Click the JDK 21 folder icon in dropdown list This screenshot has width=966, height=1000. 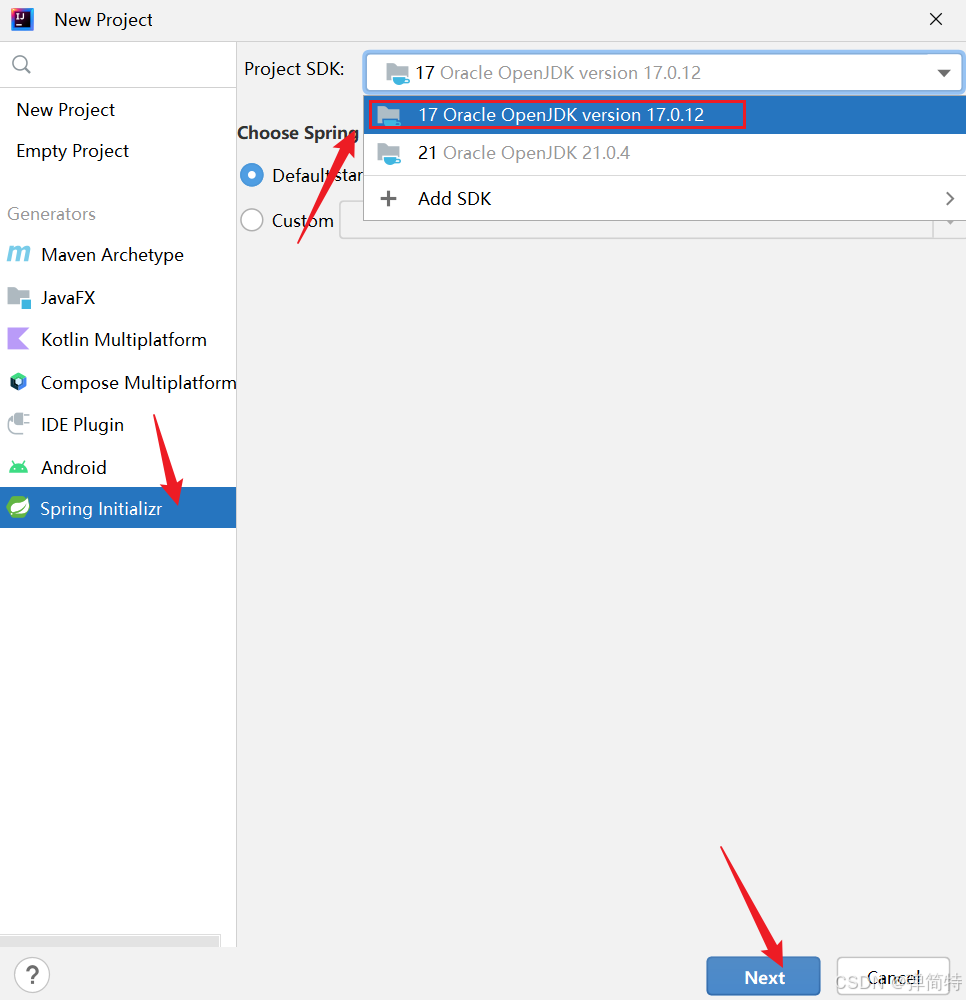[x=388, y=154]
